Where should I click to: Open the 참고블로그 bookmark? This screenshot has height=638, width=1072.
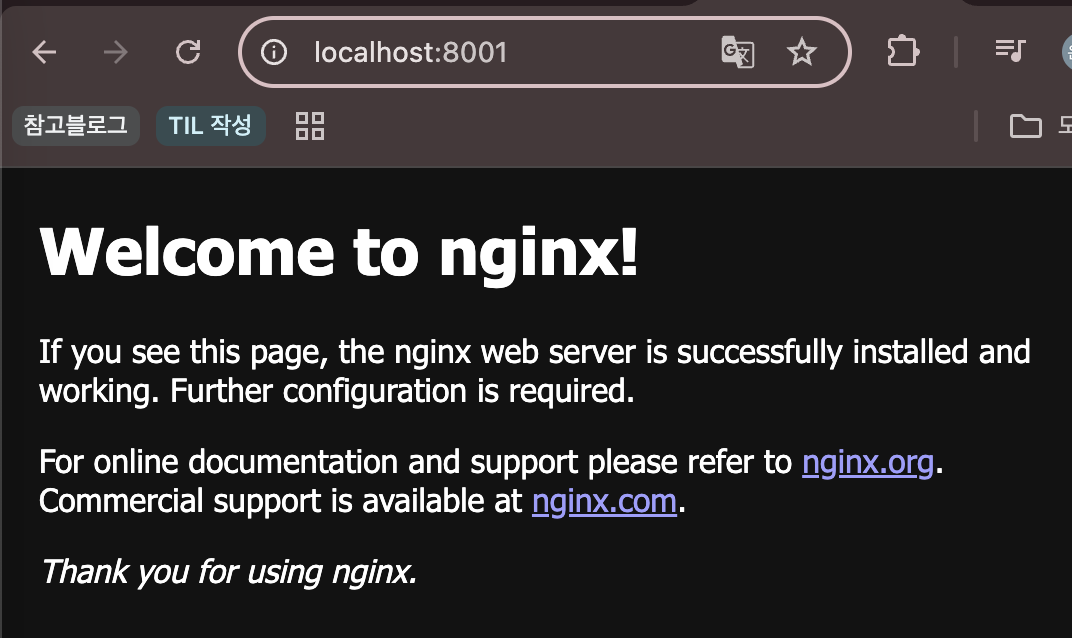pos(76,126)
